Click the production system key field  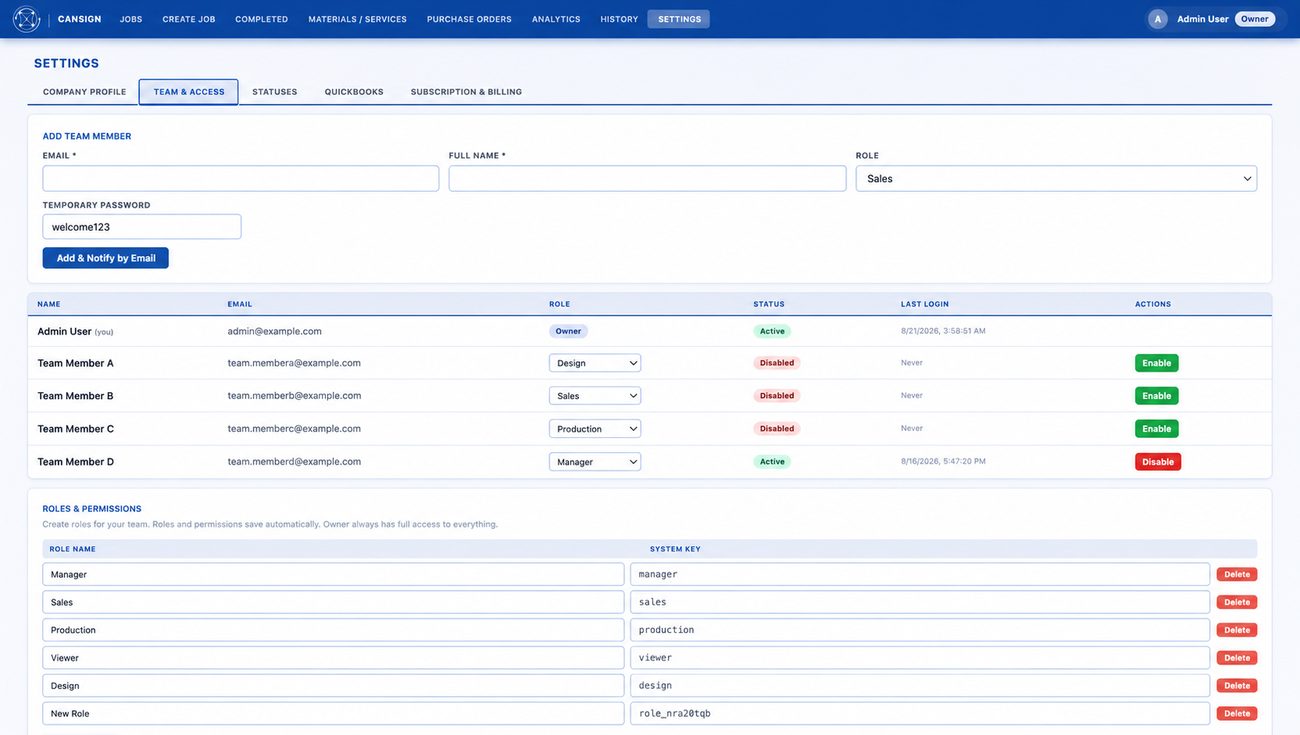(920, 630)
